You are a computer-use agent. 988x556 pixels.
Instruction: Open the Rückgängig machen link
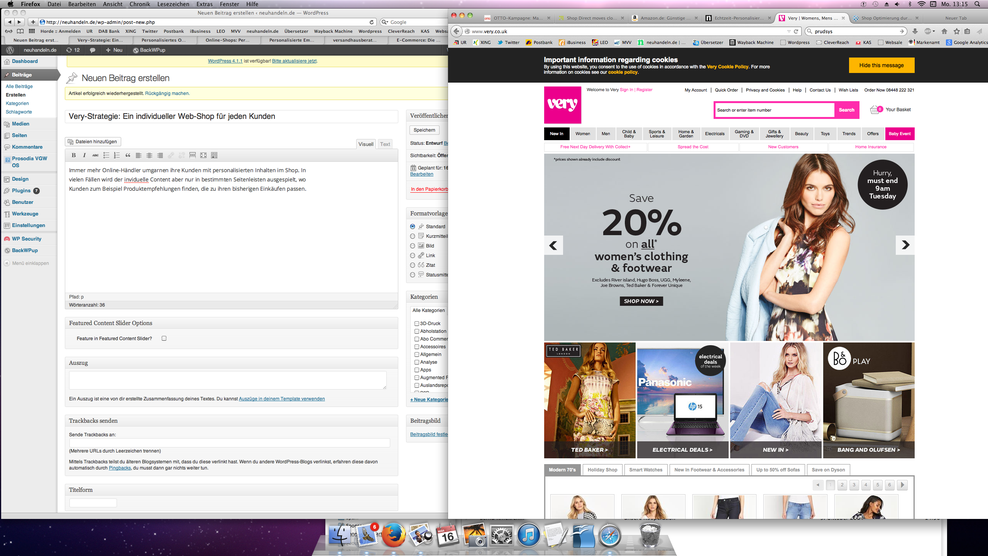167,93
